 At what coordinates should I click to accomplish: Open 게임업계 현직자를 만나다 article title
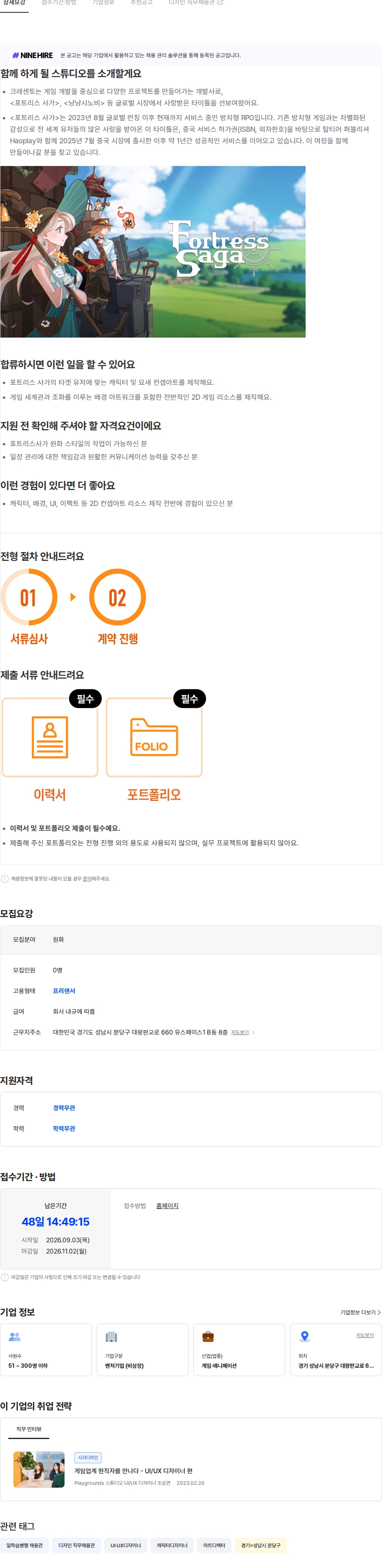coord(133,1471)
